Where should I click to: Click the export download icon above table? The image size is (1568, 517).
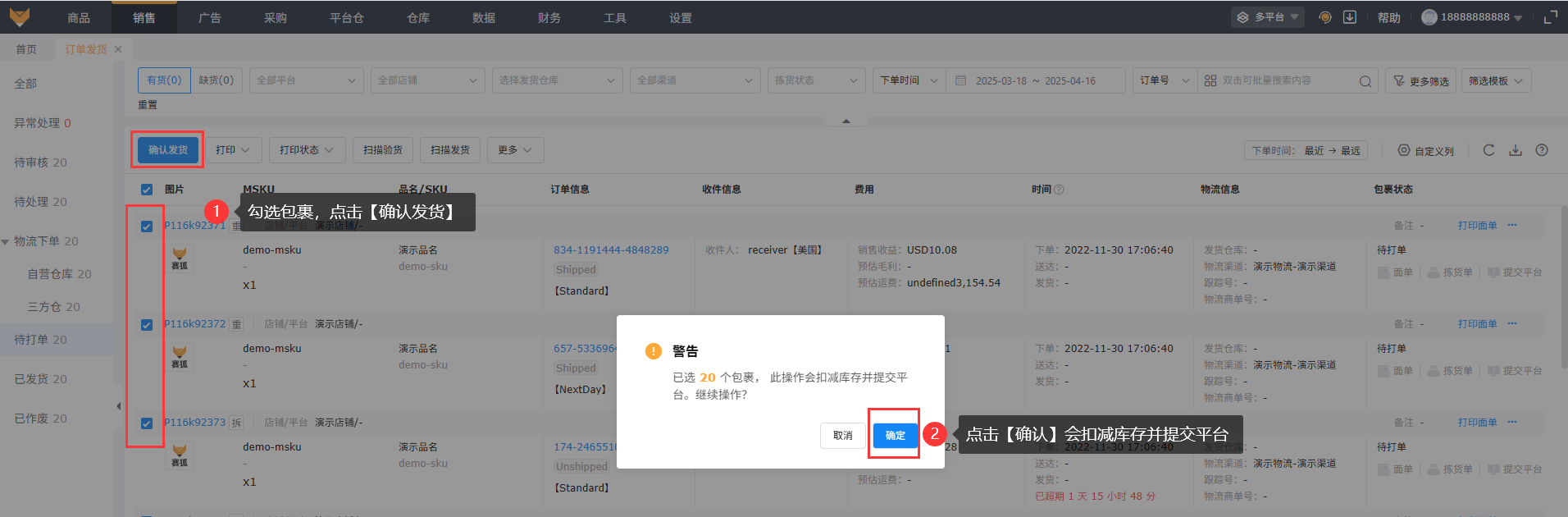point(1516,150)
